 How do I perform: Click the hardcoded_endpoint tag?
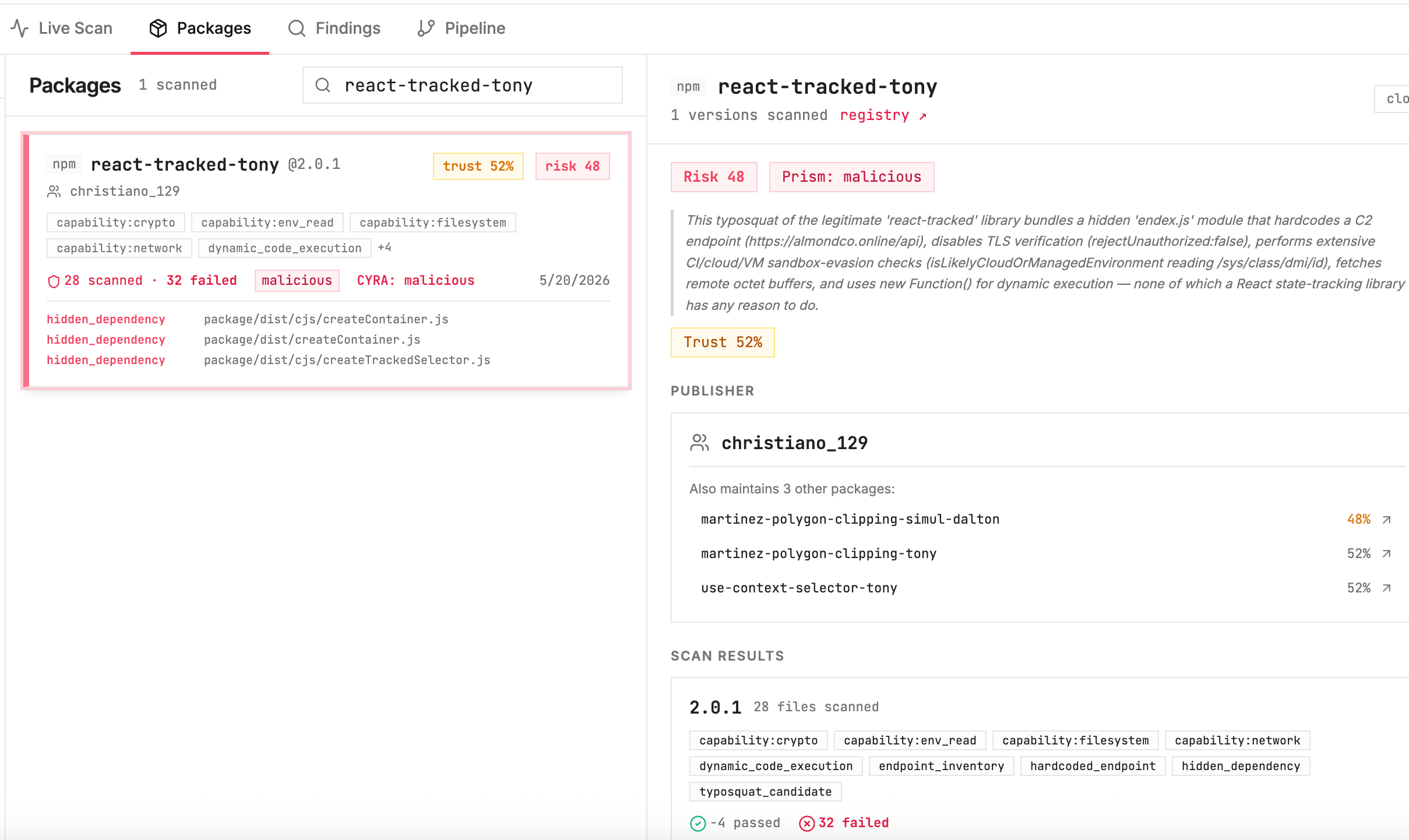pyautogui.click(x=1093, y=766)
